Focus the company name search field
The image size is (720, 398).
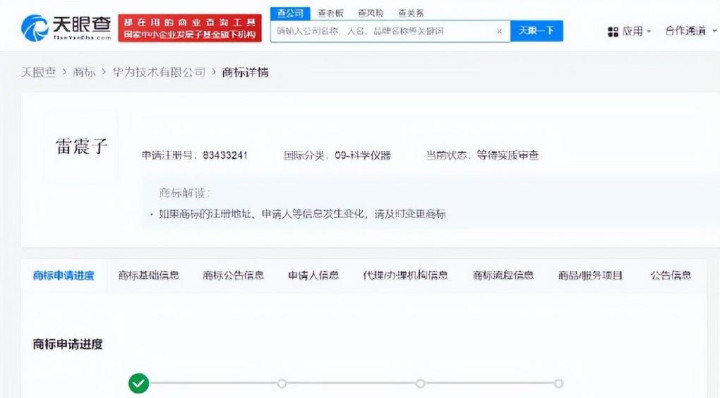click(x=383, y=31)
